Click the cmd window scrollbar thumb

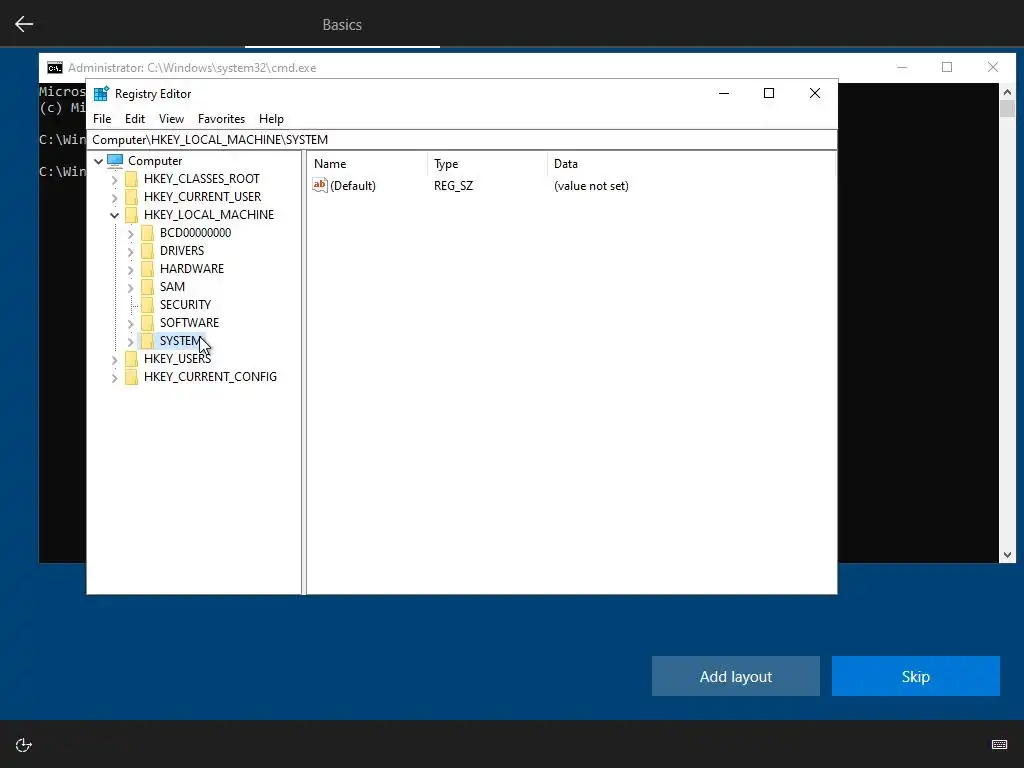tap(1007, 108)
